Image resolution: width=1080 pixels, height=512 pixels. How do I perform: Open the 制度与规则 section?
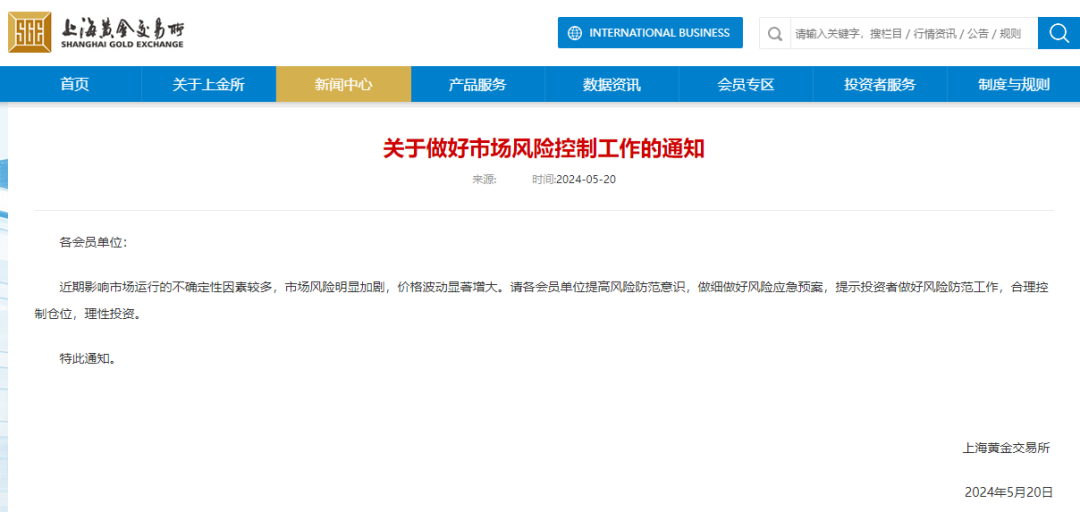pos(1014,84)
